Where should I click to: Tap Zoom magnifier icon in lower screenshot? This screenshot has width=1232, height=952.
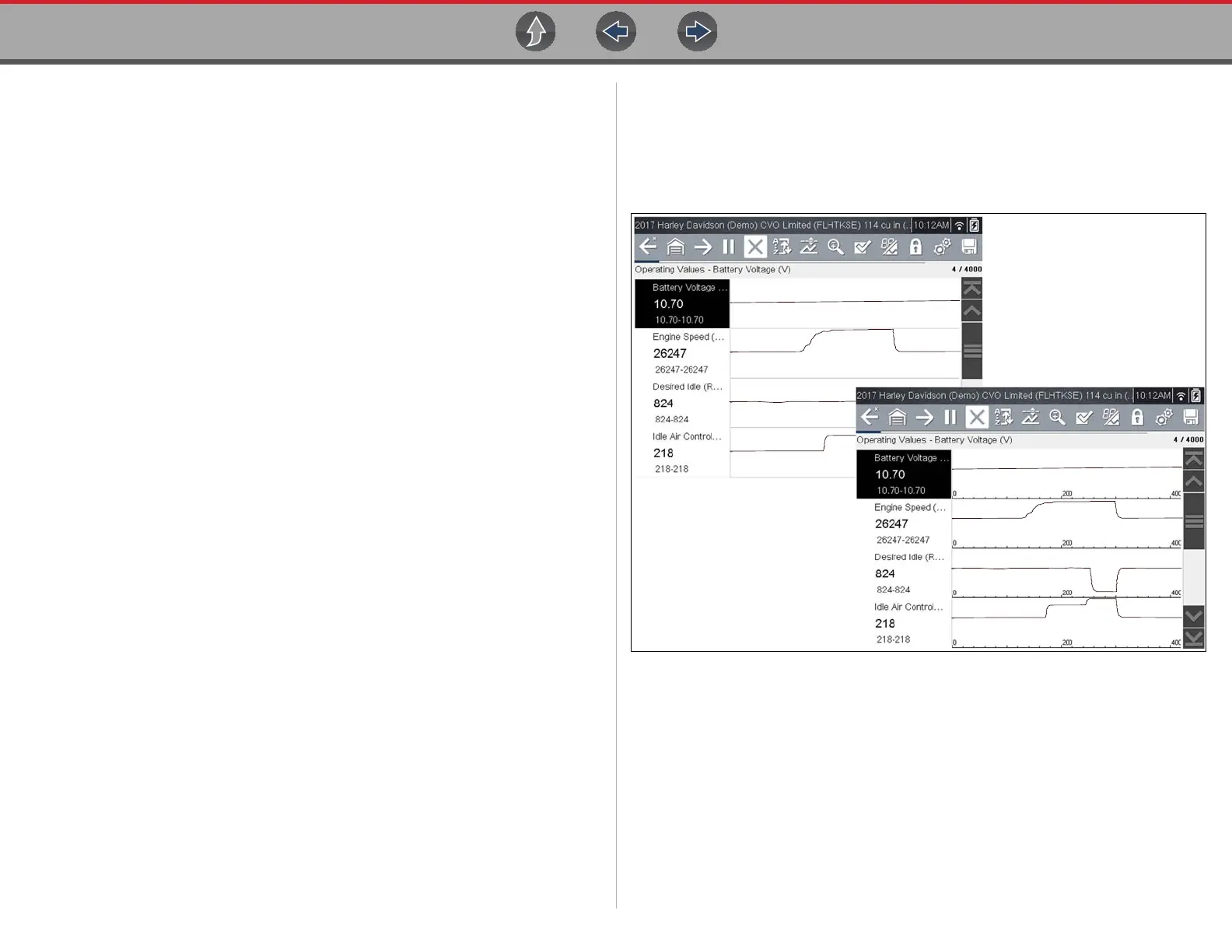click(1057, 417)
